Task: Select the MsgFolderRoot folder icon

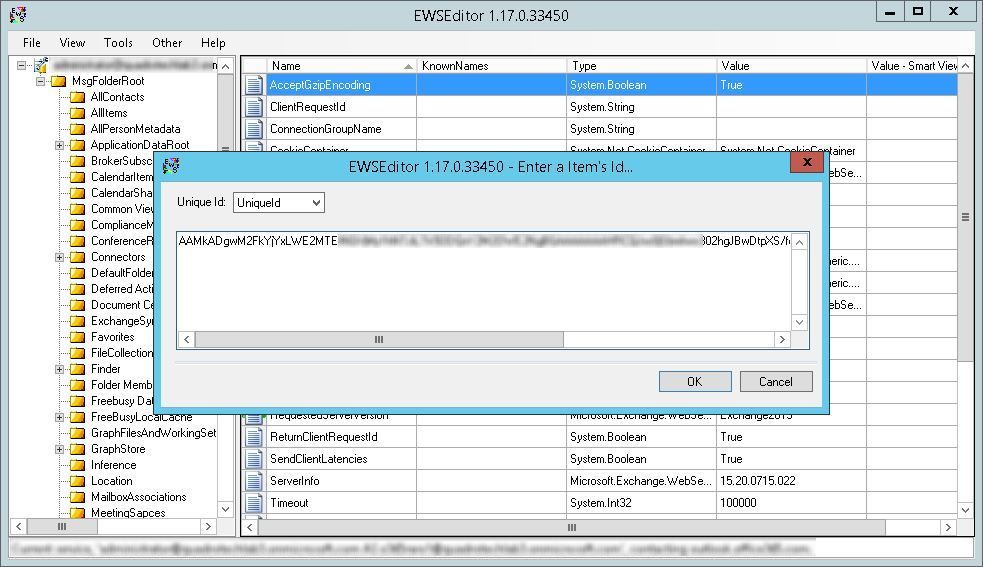Action: (x=58, y=81)
